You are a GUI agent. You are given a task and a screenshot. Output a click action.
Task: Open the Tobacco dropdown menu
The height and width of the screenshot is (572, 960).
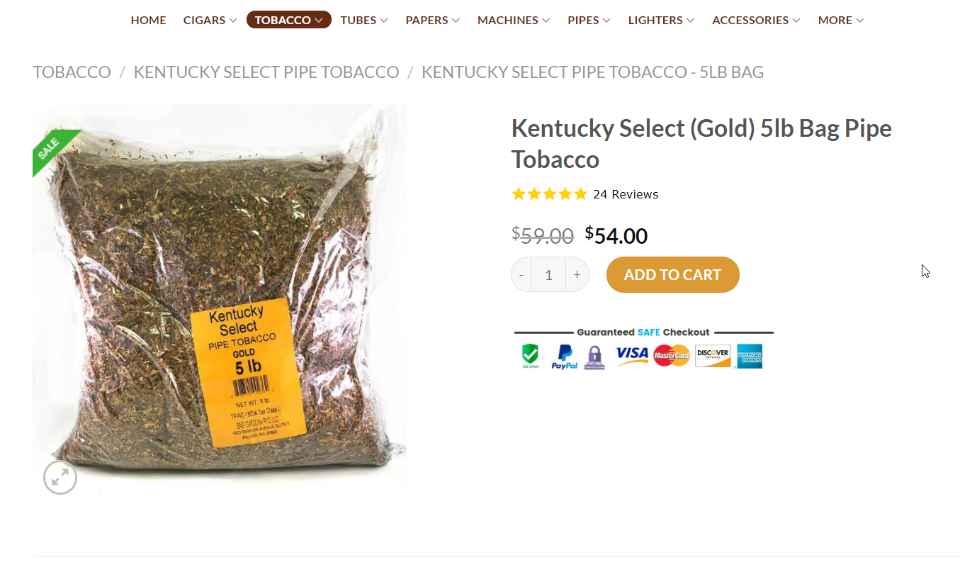tap(289, 20)
